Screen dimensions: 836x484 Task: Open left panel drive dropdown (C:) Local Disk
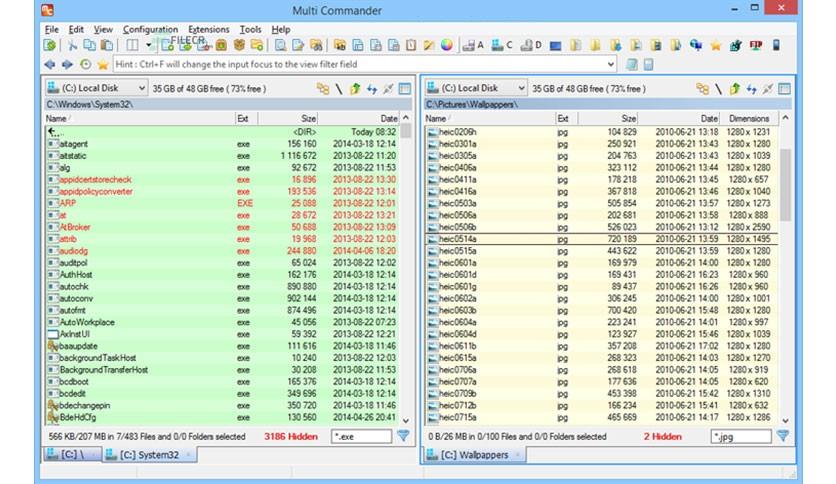(x=96, y=88)
